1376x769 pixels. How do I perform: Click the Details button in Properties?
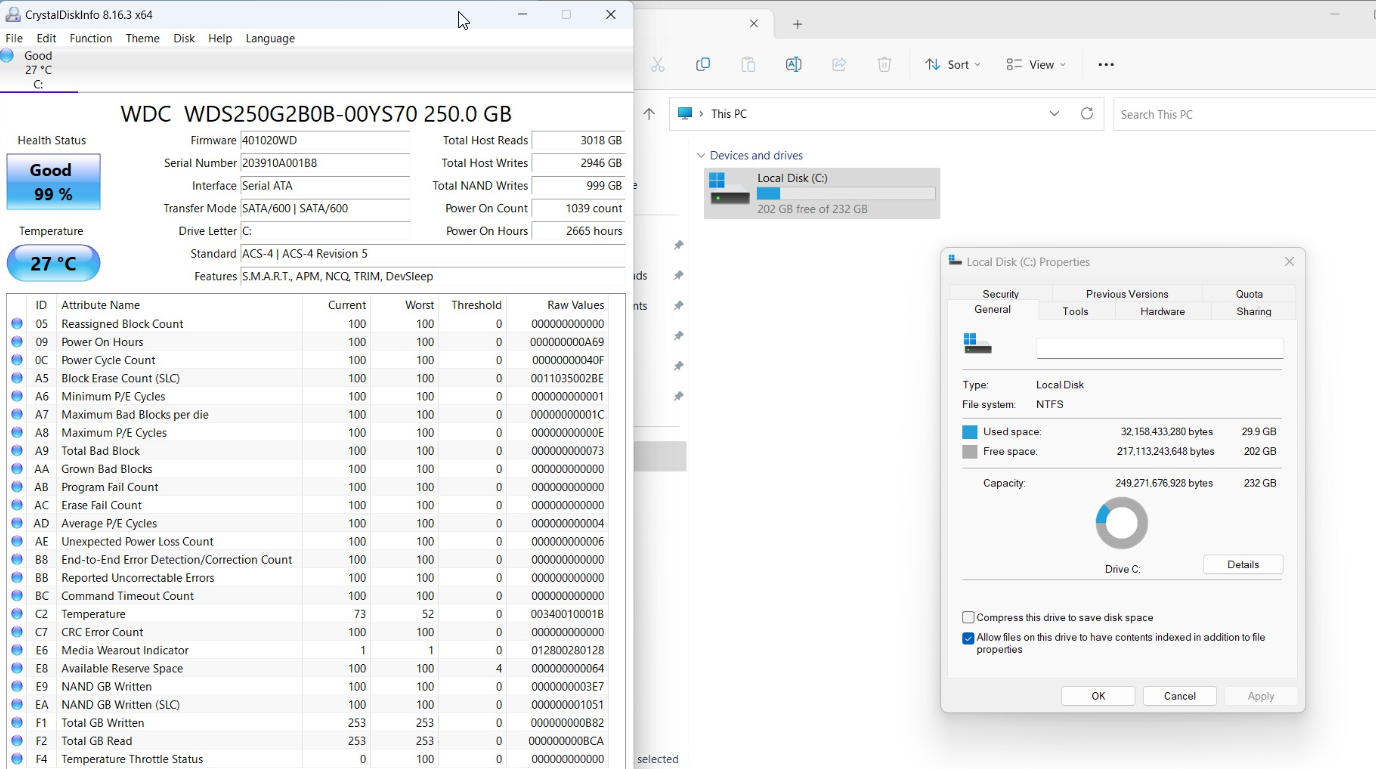pos(1243,565)
